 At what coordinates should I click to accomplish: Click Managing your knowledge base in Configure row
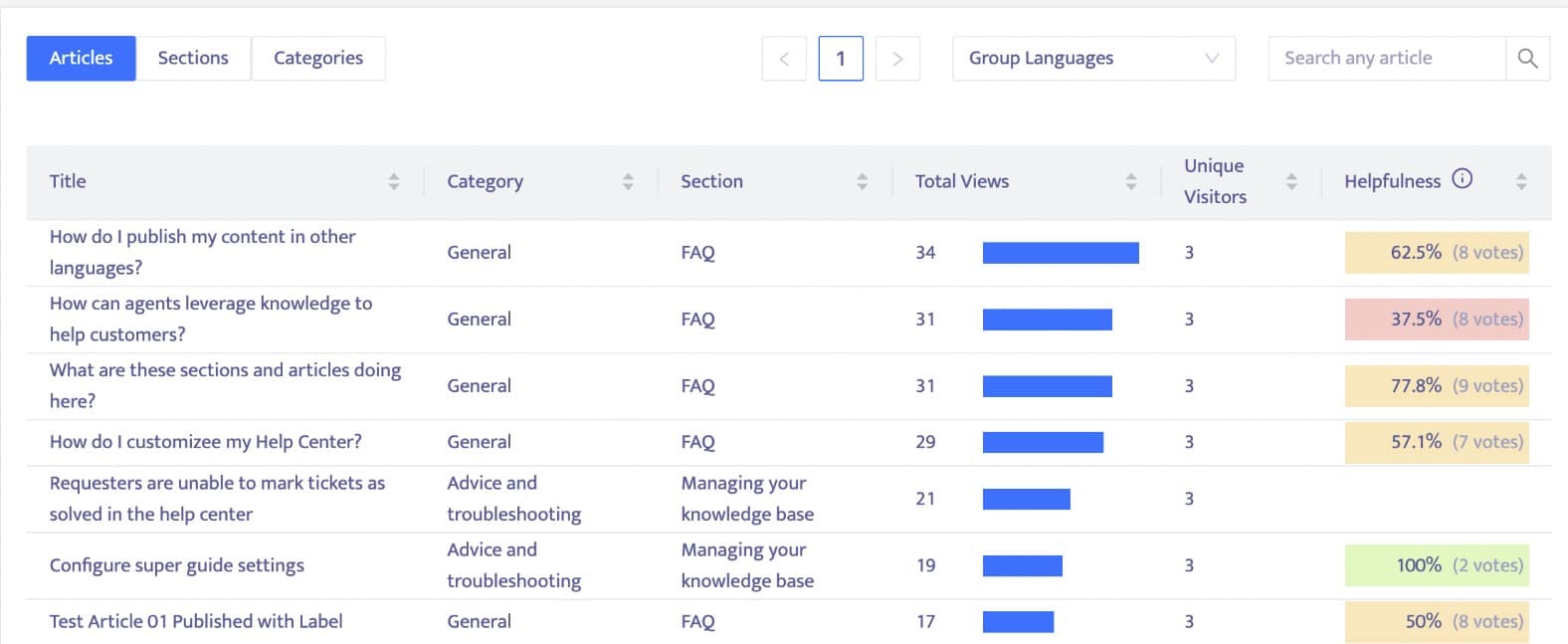point(747,565)
